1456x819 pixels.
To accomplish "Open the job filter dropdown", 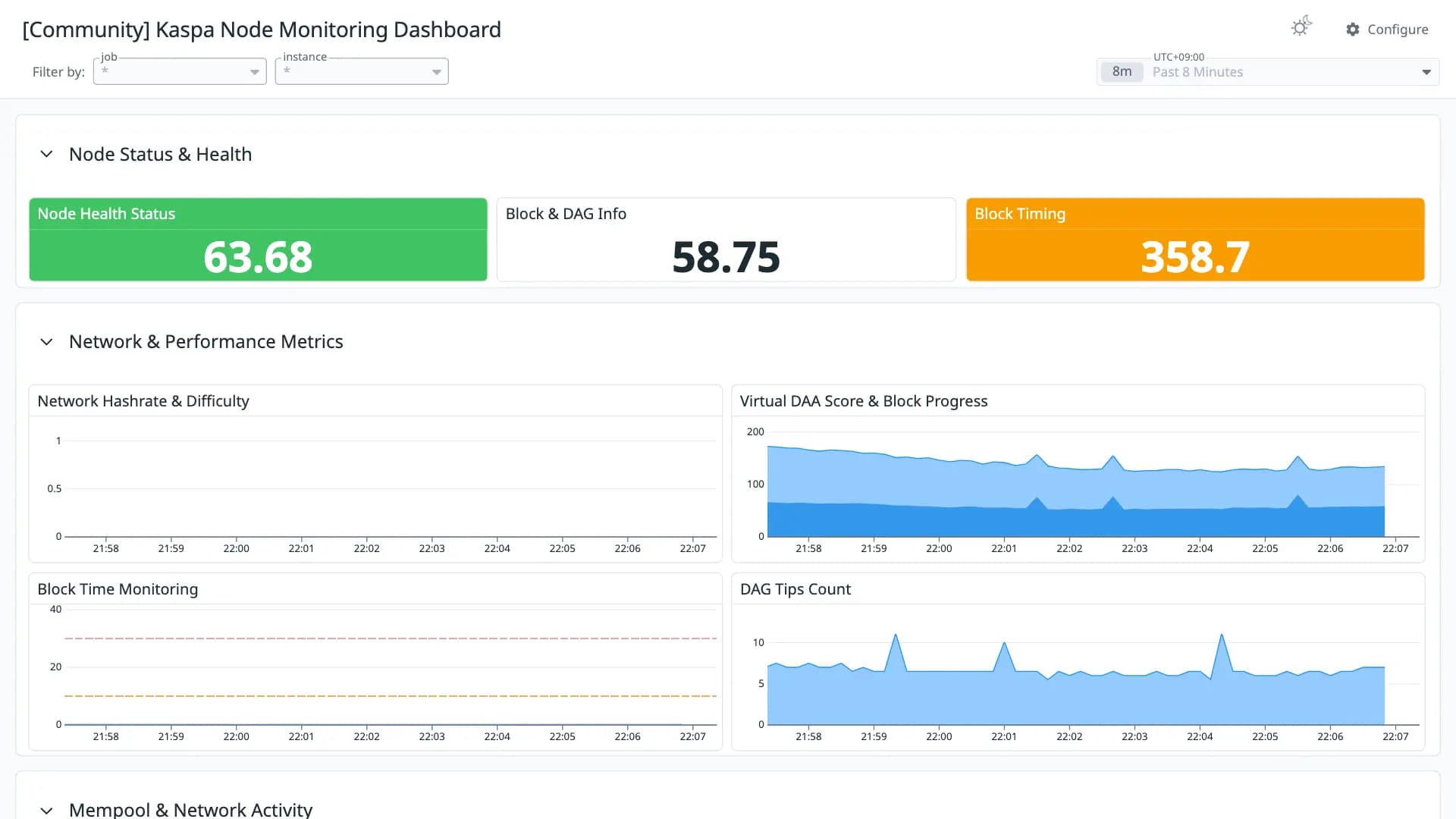I will click(180, 71).
